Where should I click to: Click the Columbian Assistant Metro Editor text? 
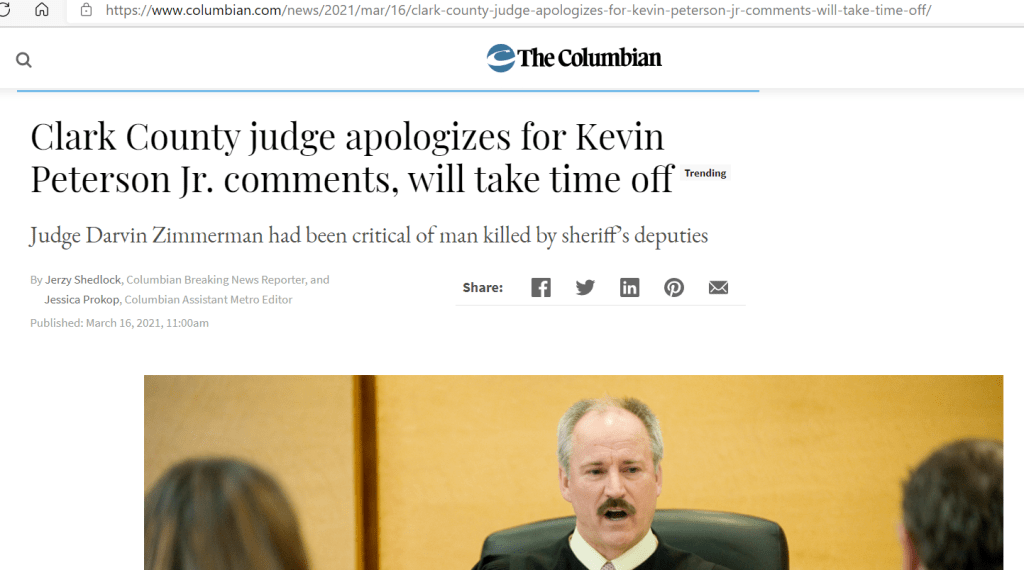[x=208, y=300]
